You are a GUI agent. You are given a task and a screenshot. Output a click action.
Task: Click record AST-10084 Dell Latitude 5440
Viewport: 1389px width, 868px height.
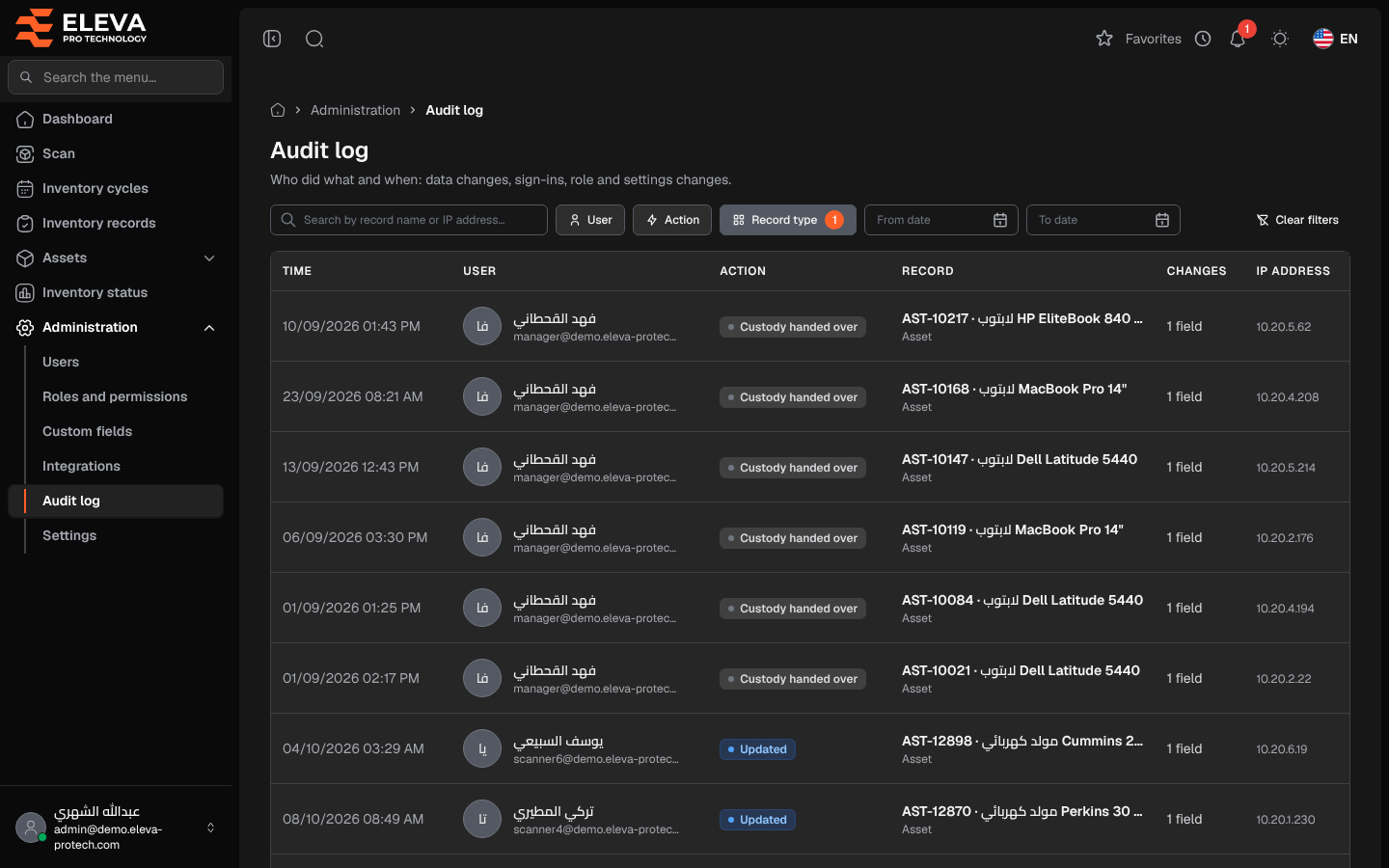point(1022,600)
